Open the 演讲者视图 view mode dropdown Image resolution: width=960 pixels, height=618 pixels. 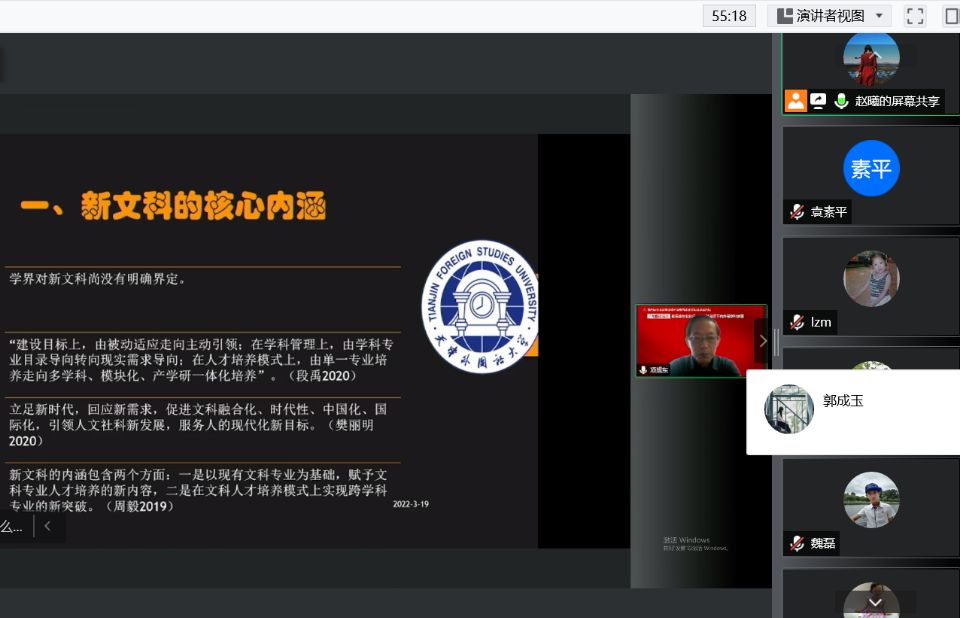[x=828, y=15]
